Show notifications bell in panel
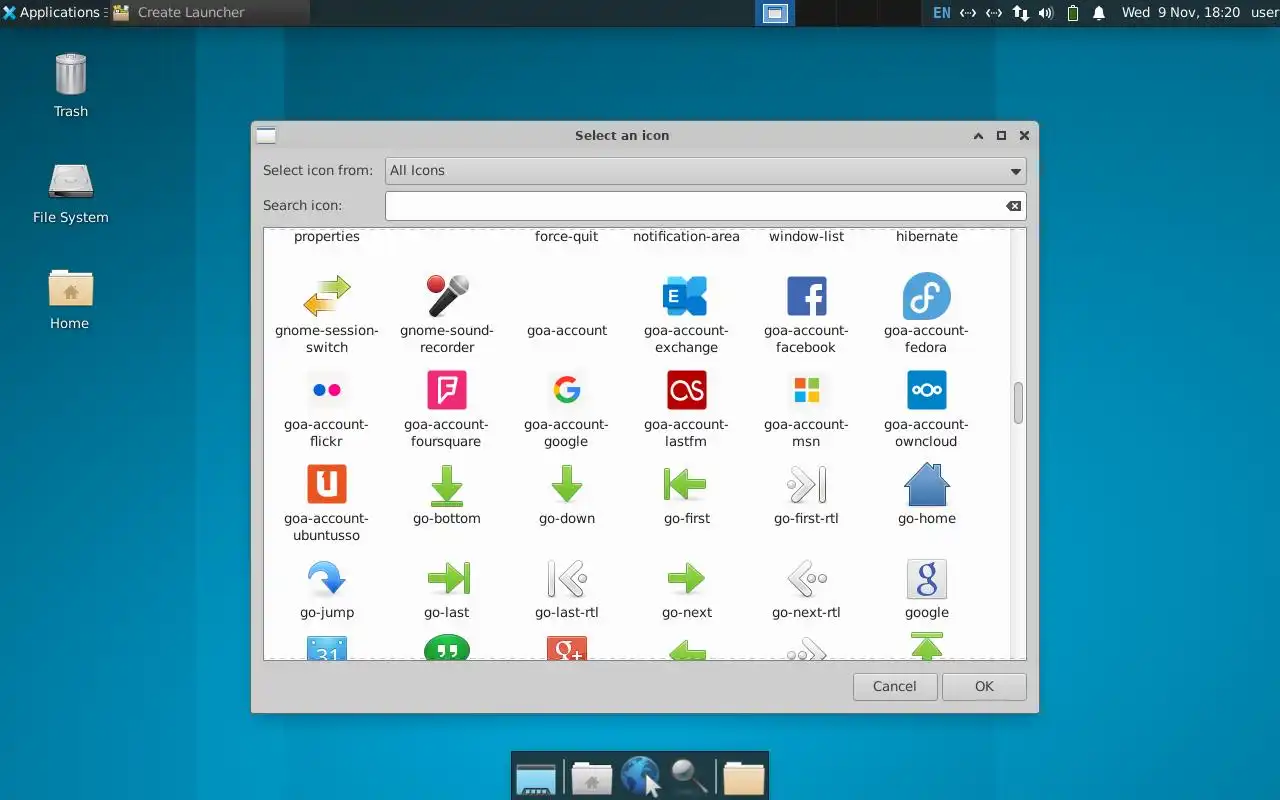Viewport: 1280px width, 800px height. pos(1099,13)
